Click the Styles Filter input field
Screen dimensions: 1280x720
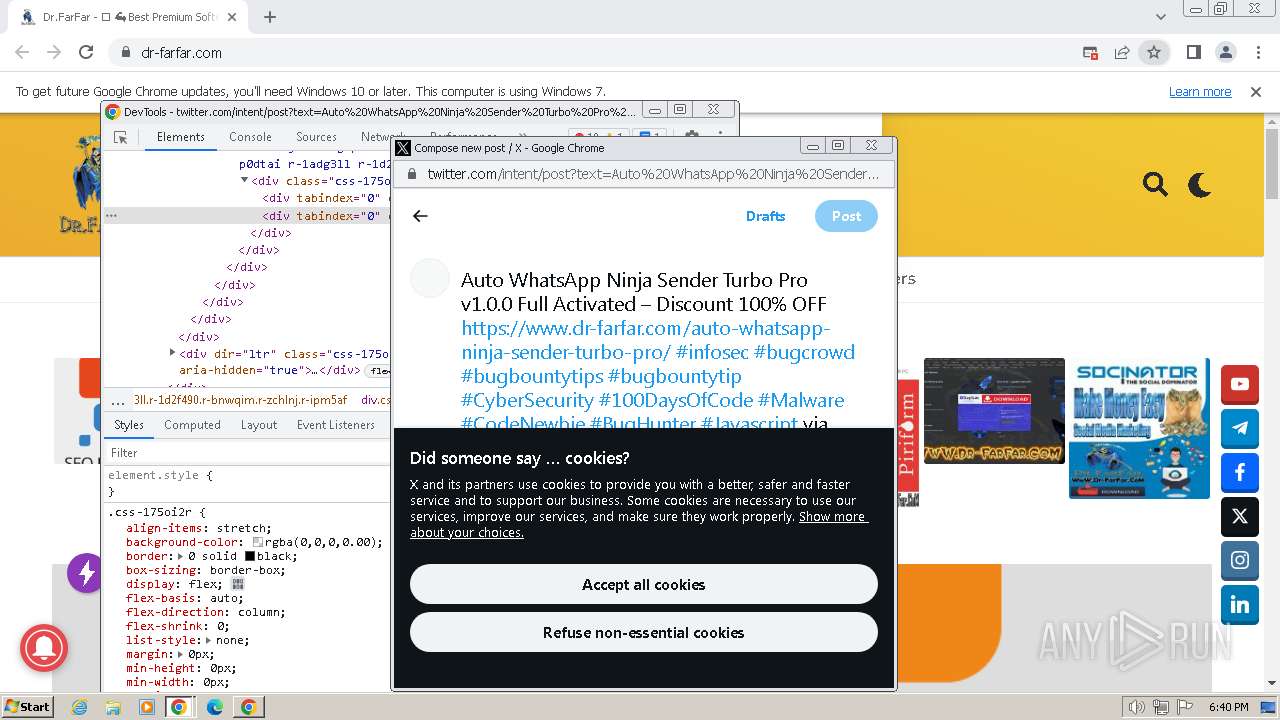click(x=245, y=453)
